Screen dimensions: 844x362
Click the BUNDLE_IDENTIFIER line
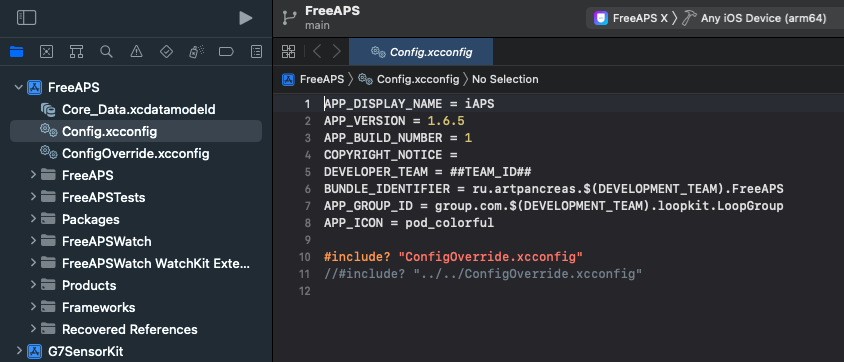[553, 189]
